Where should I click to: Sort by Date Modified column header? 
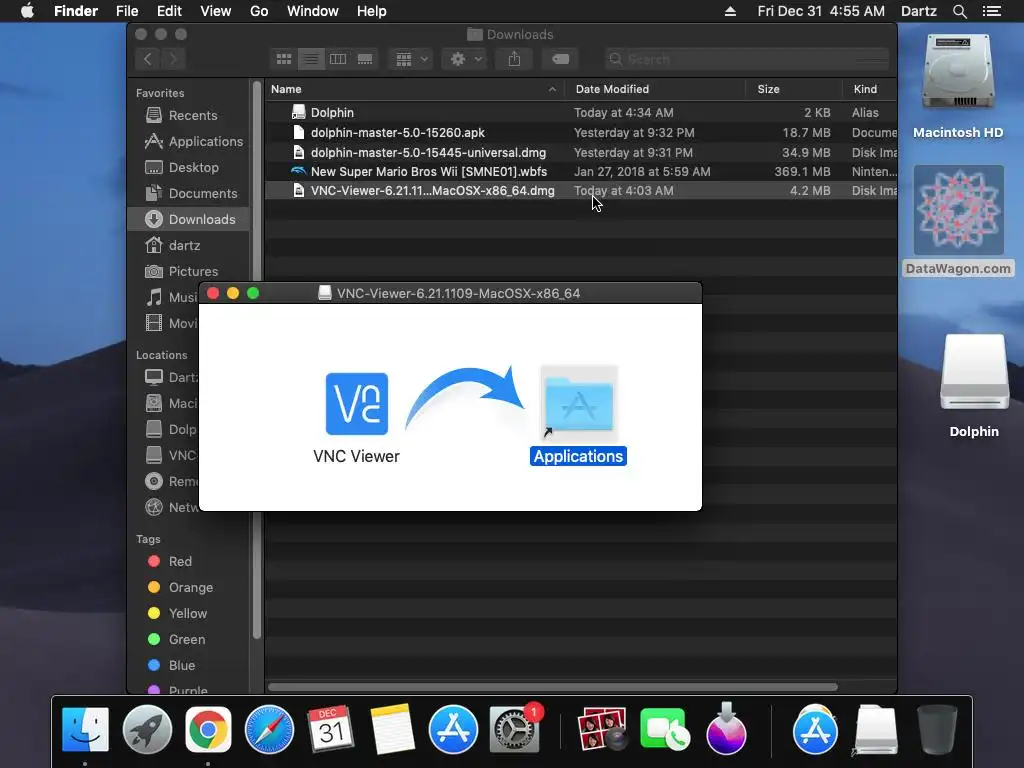[655, 89]
